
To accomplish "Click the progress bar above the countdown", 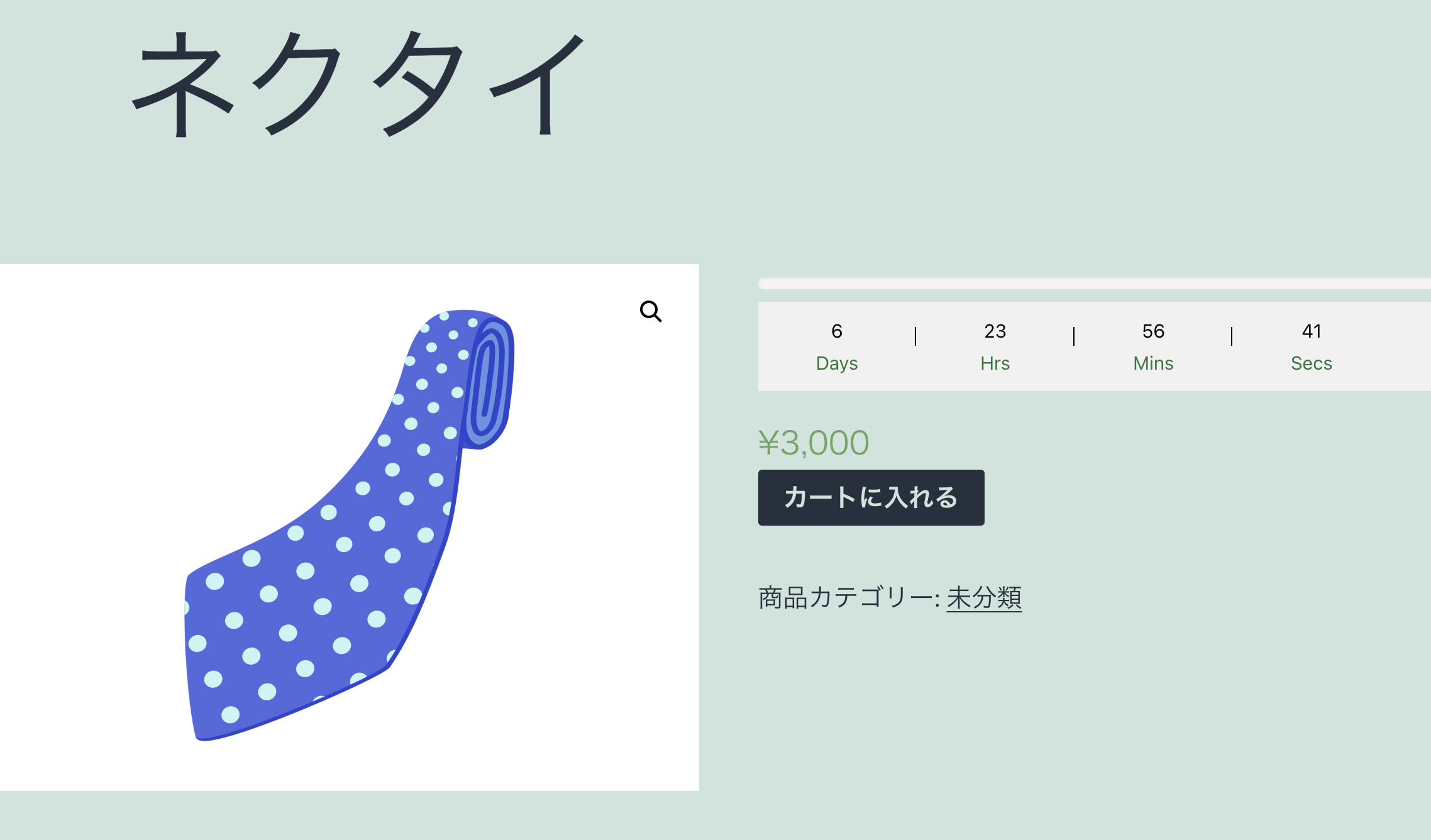I will point(1095,284).
